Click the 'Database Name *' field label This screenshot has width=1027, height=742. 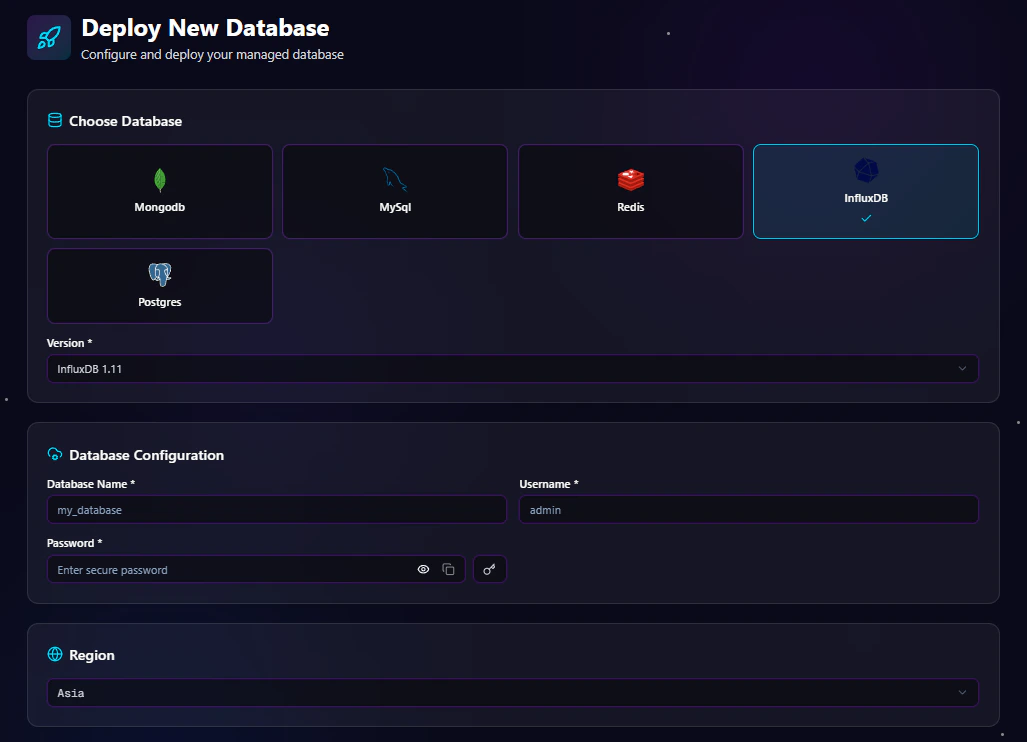pyautogui.click(x=91, y=484)
